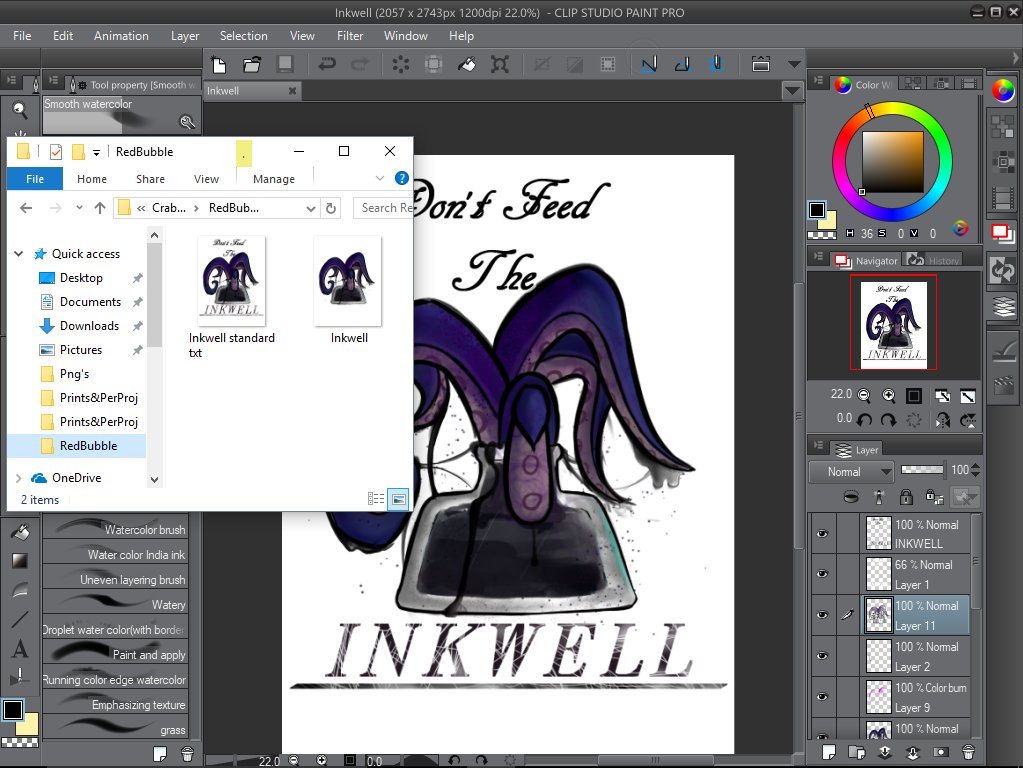Screen dimensions: 1023x768
Task: Toggle Clip to Layer Below icon
Action: (x=851, y=497)
